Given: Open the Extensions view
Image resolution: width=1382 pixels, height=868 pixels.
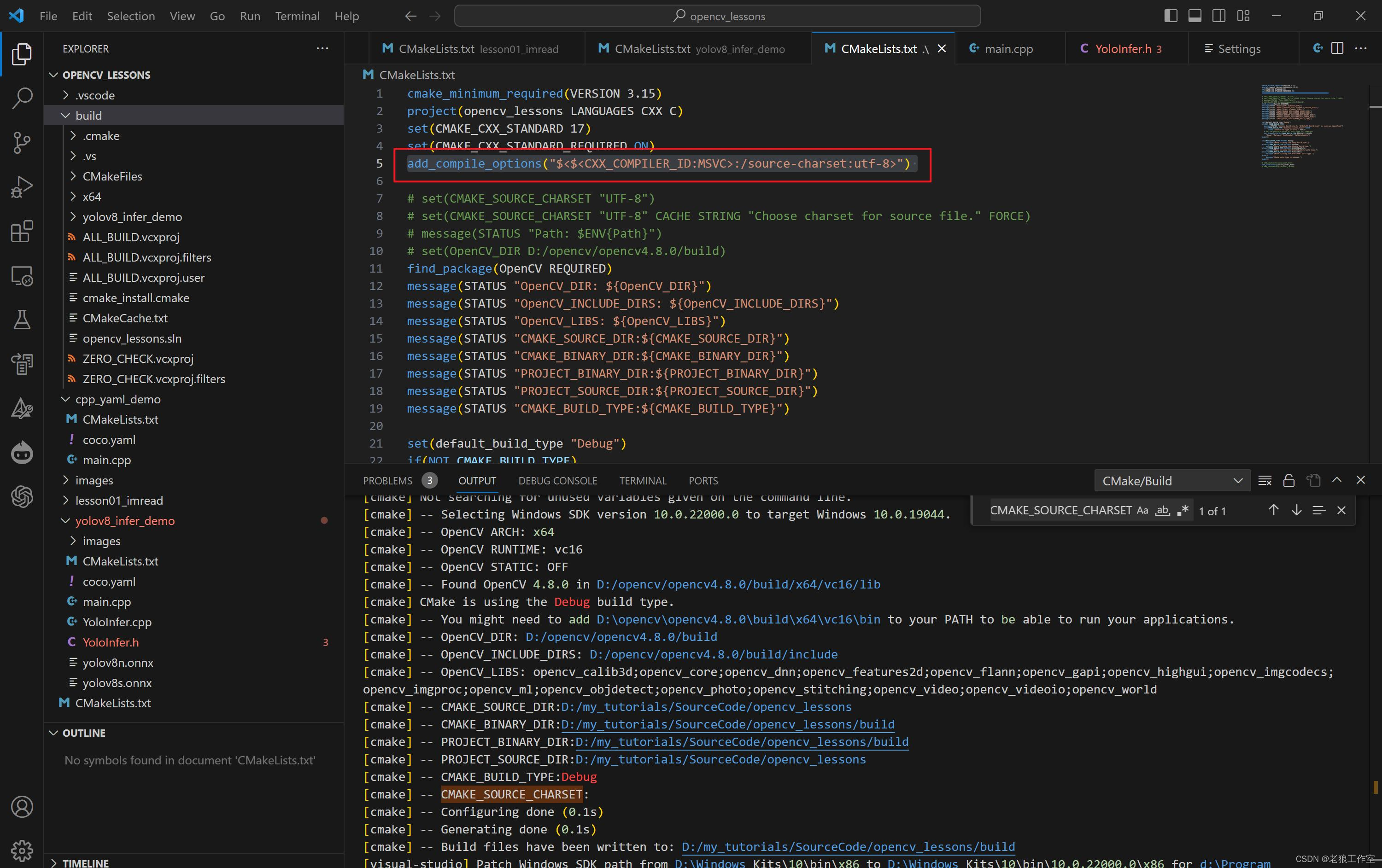Looking at the screenshot, I should [22, 232].
